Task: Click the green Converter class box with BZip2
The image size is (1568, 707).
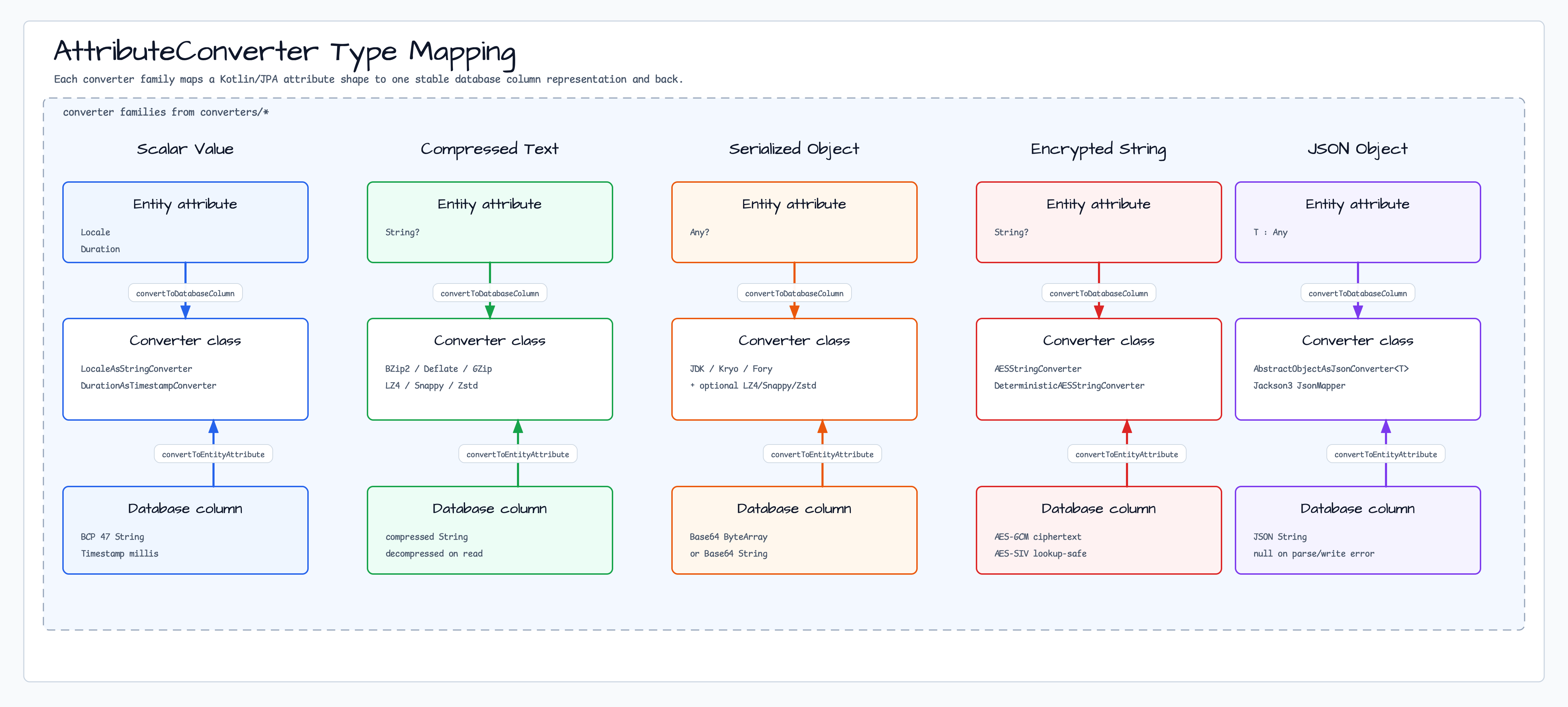Action: [489, 369]
